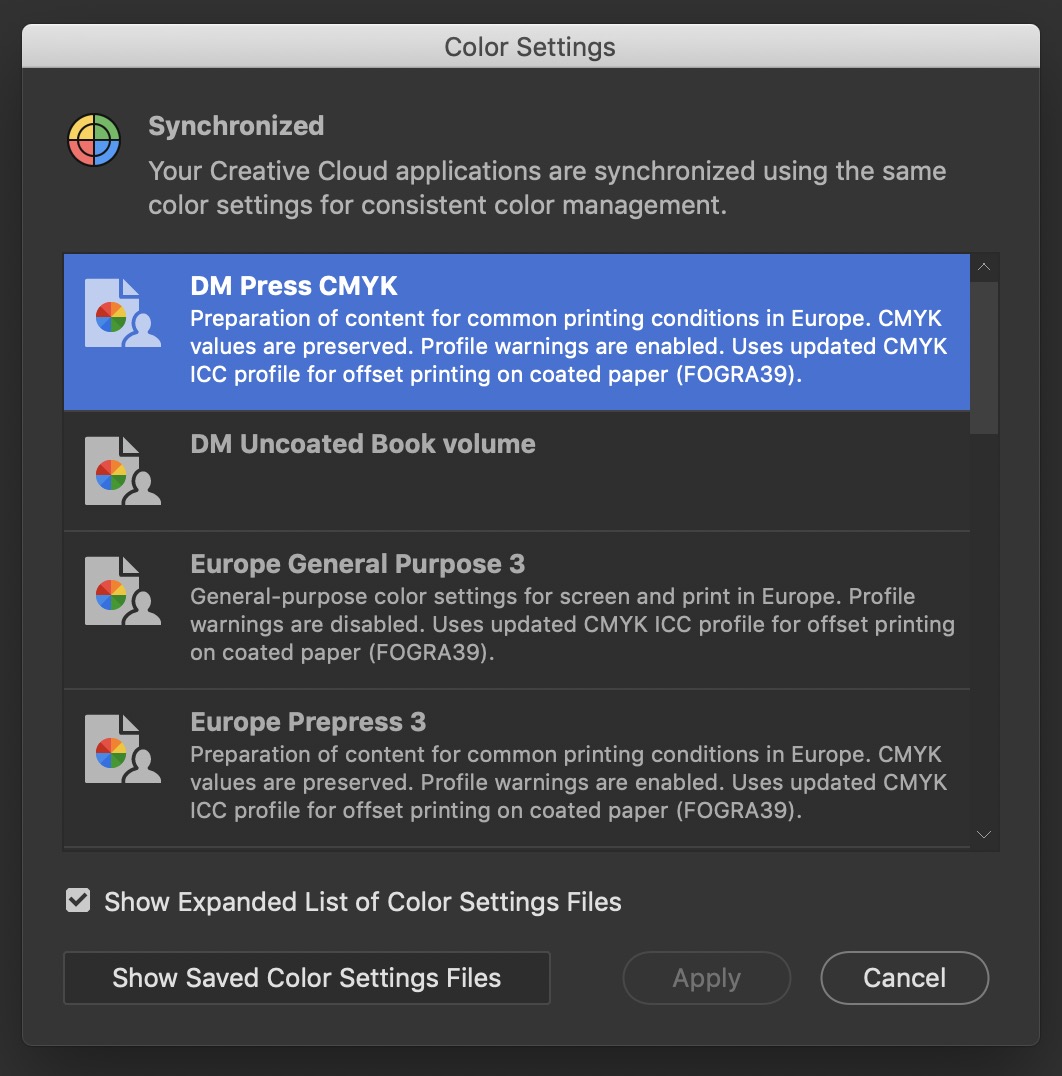Select the Europe General Purpose 3 title
The height and width of the screenshot is (1076, 1062).
coord(357,564)
